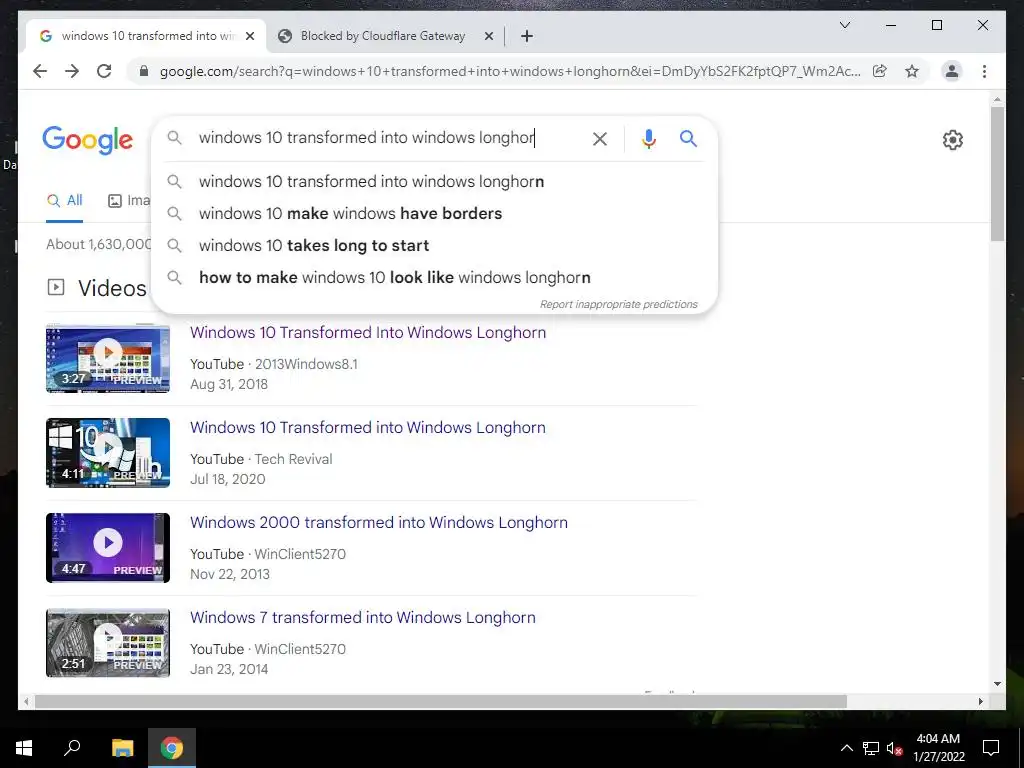Go to the Google logo homepage
The height and width of the screenshot is (768, 1024).
point(88,140)
